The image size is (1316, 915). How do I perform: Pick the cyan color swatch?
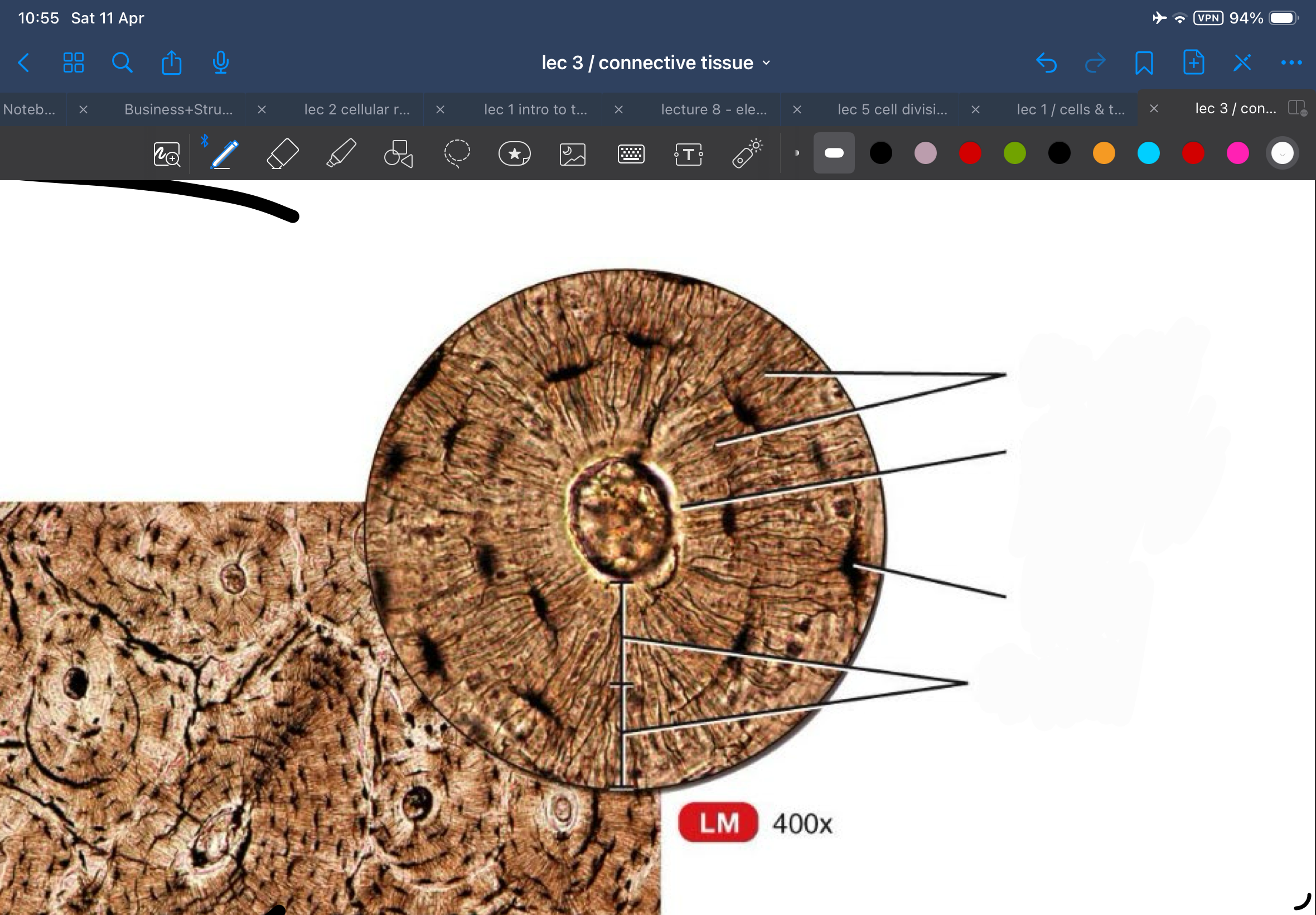tap(1148, 153)
